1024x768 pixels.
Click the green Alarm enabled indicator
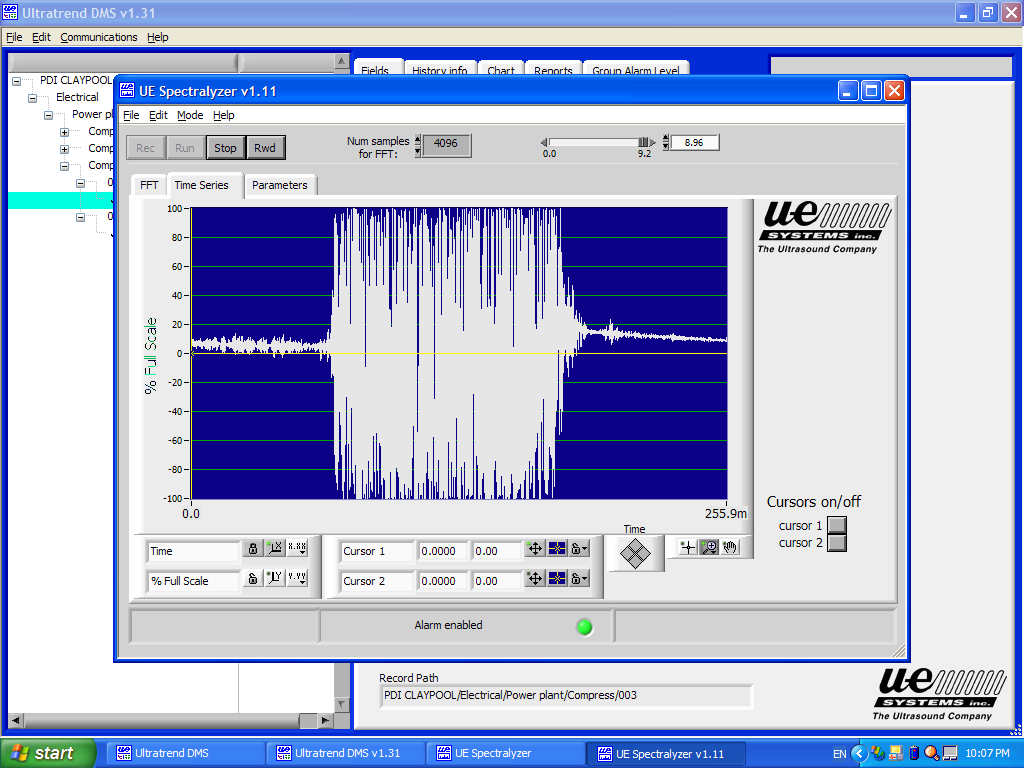click(x=584, y=627)
